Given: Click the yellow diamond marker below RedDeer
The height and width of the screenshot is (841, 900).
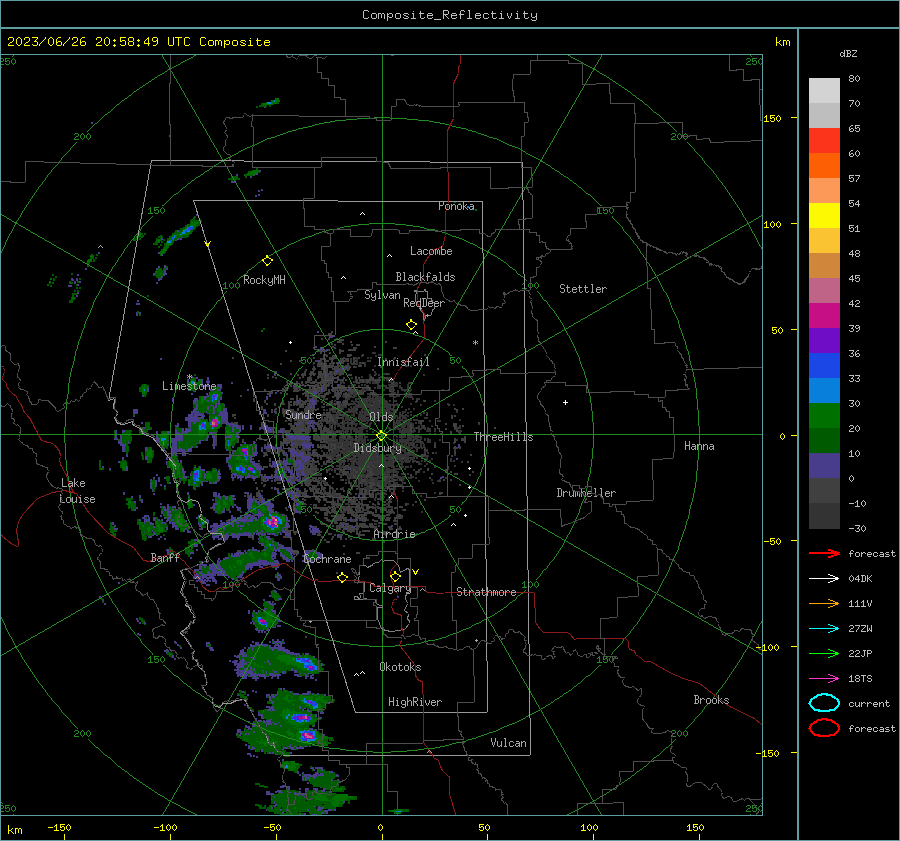Looking at the screenshot, I should click(x=411, y=325).
